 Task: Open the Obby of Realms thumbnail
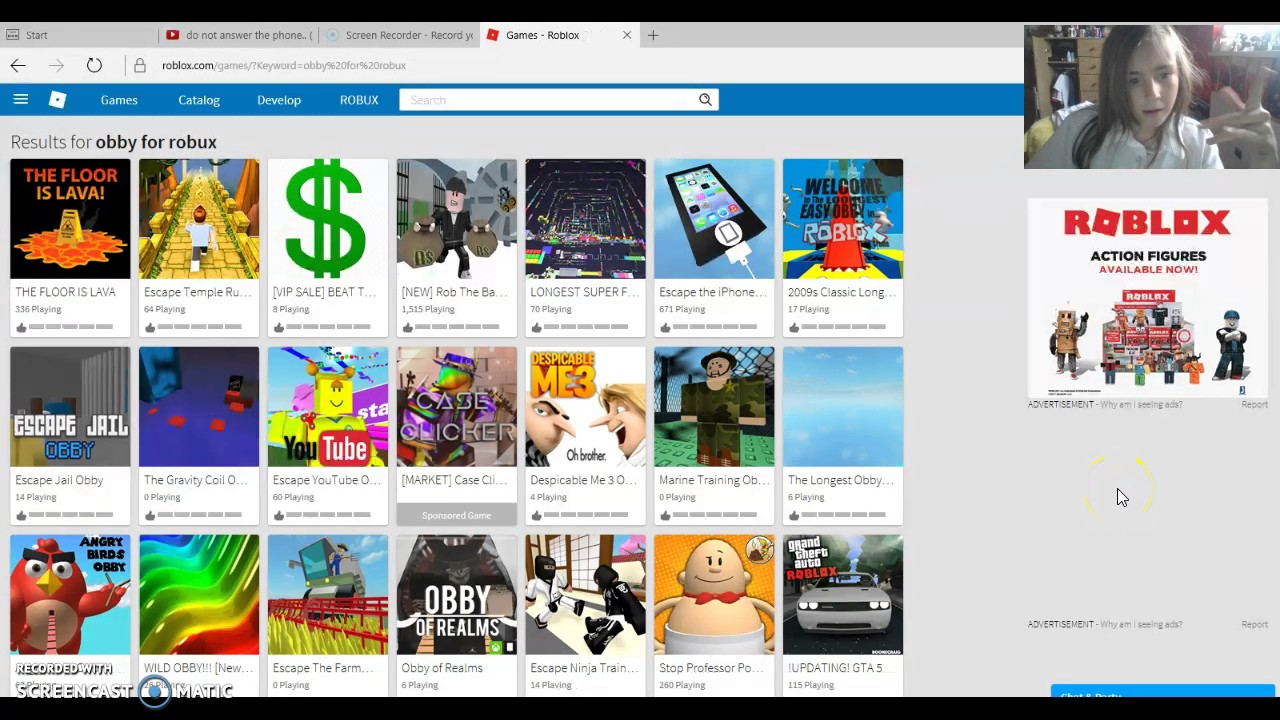(x=457, y=595)
